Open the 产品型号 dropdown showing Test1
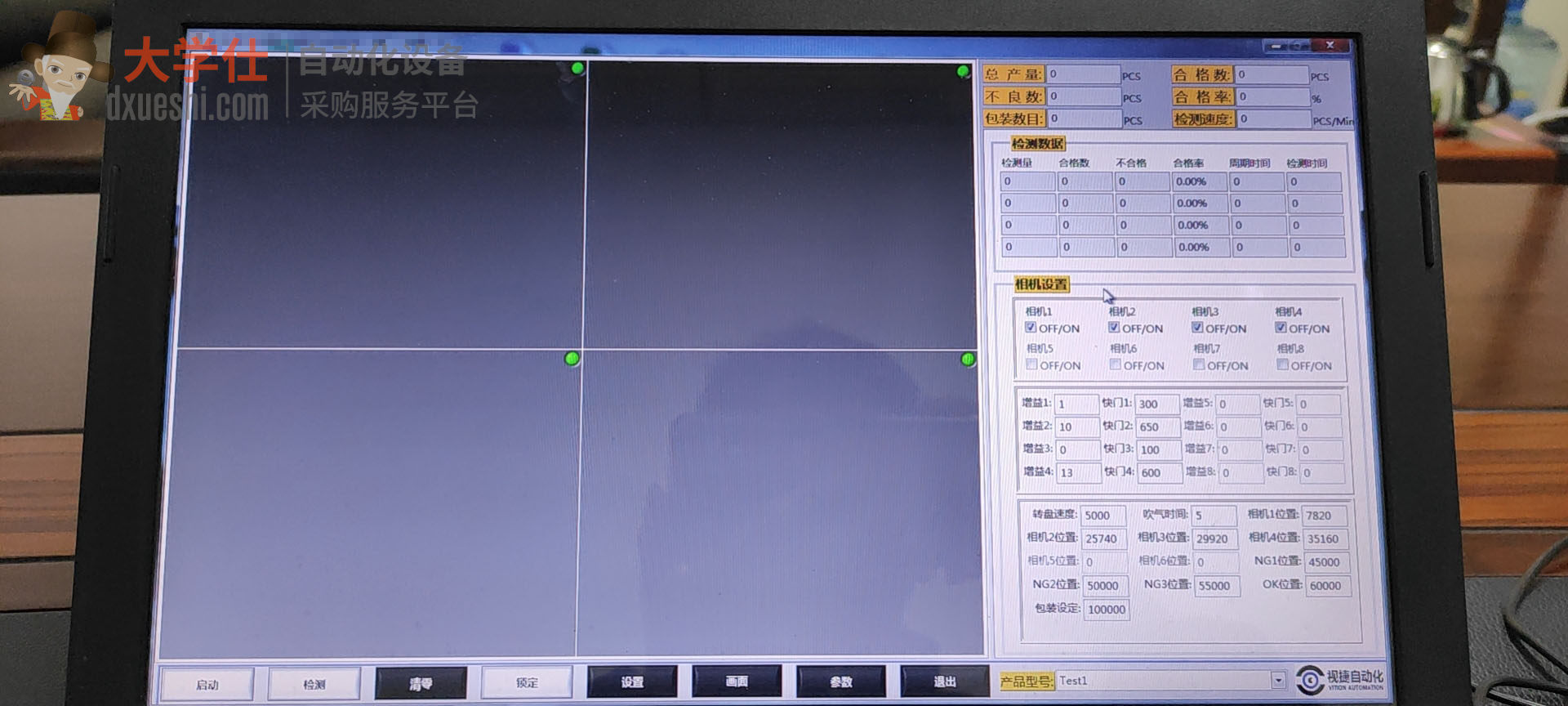Viewport: 1568px width, 706px height. (1278, 680)
